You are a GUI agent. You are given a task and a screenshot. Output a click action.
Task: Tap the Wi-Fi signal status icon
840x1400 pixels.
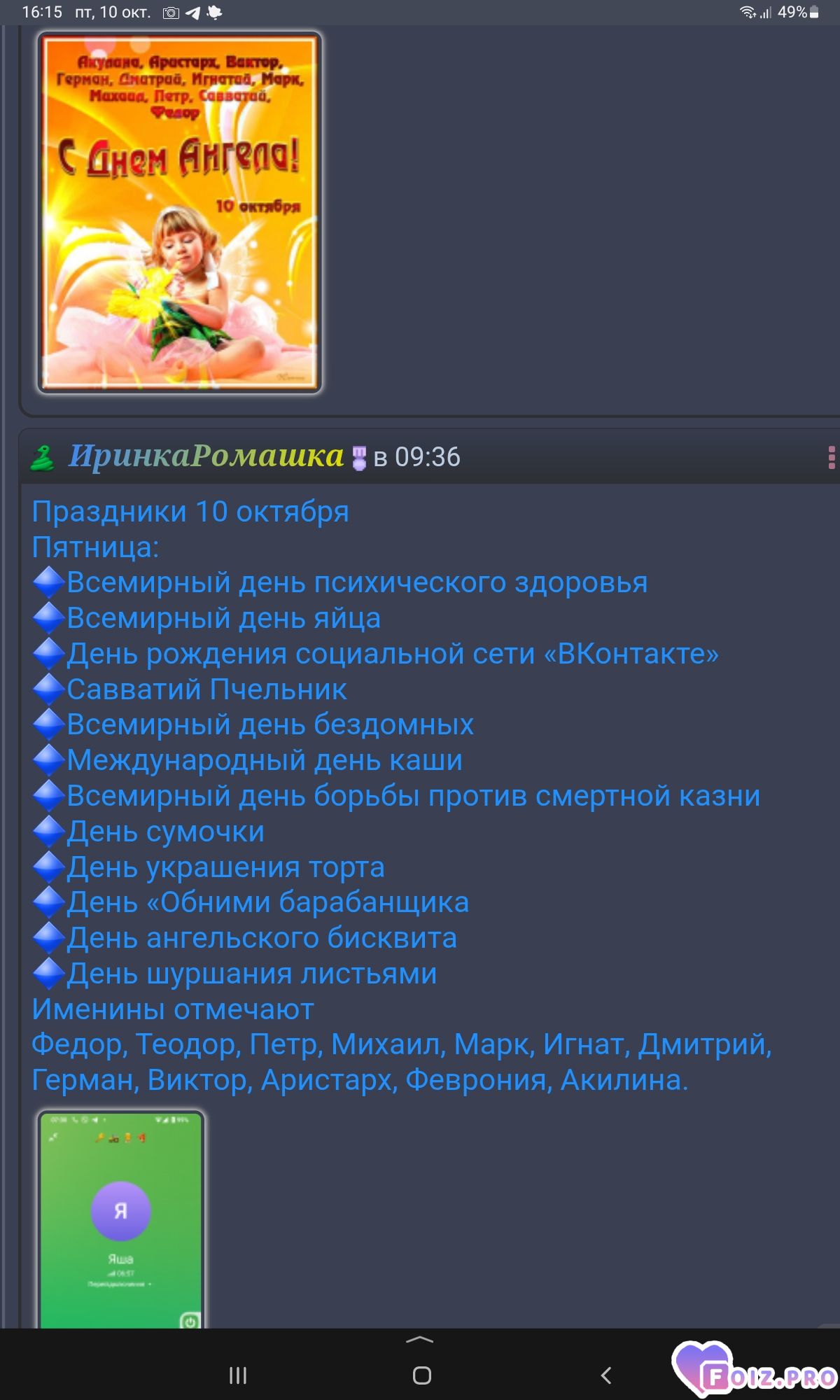[748, 12]
